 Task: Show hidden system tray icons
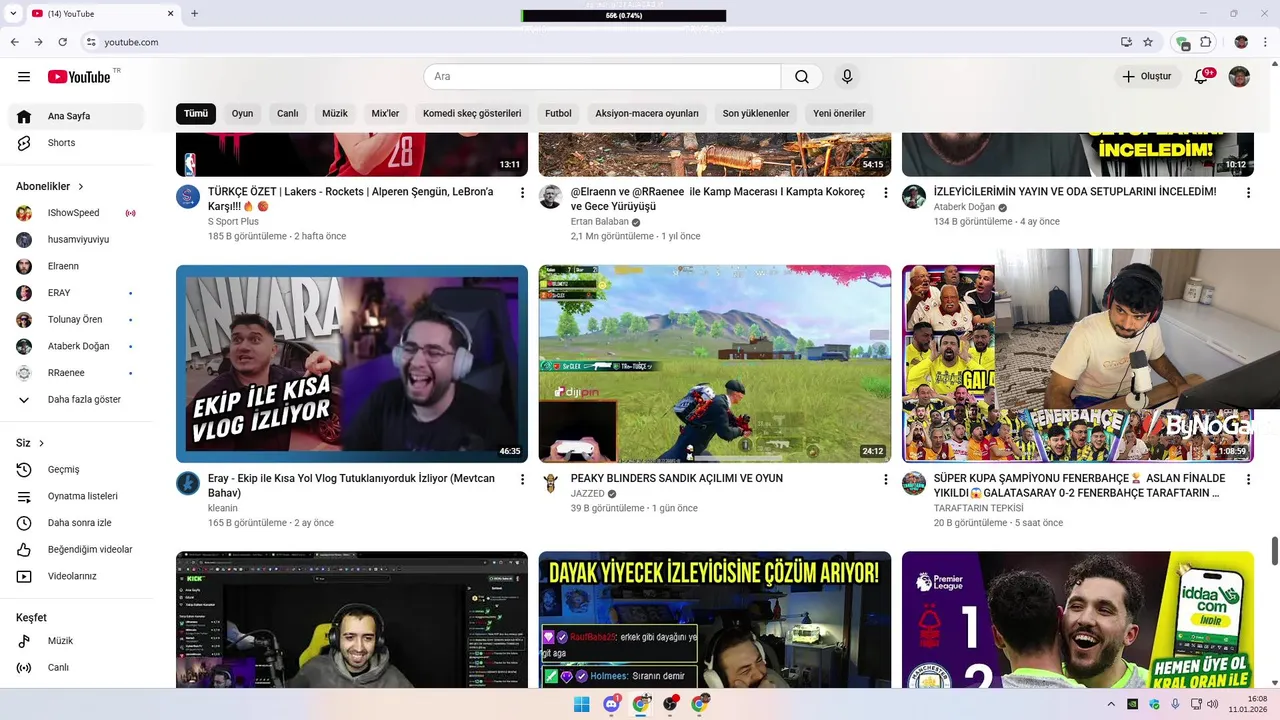click(1110, 704)
